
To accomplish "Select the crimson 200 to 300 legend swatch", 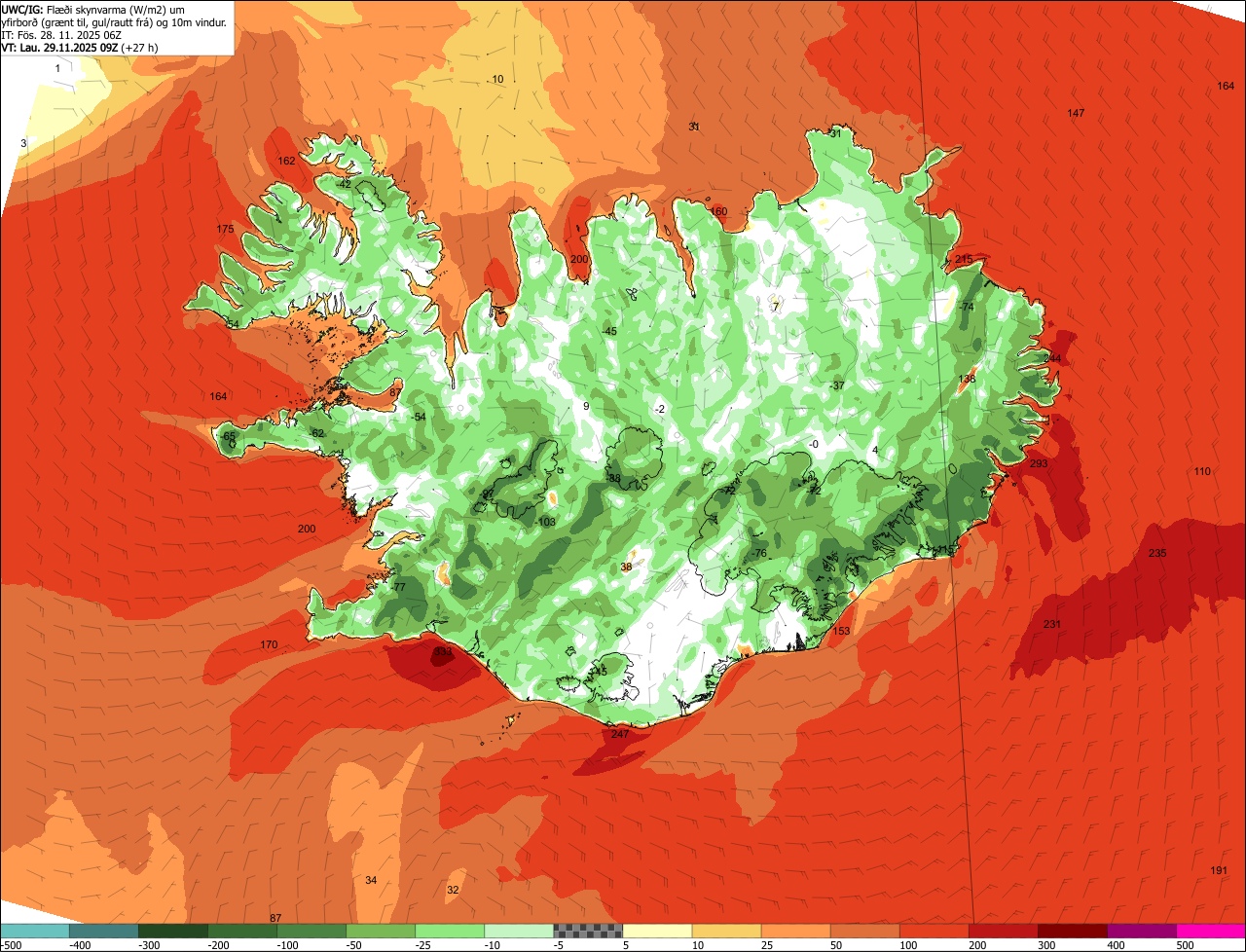I will click(x=1002, y=931).
